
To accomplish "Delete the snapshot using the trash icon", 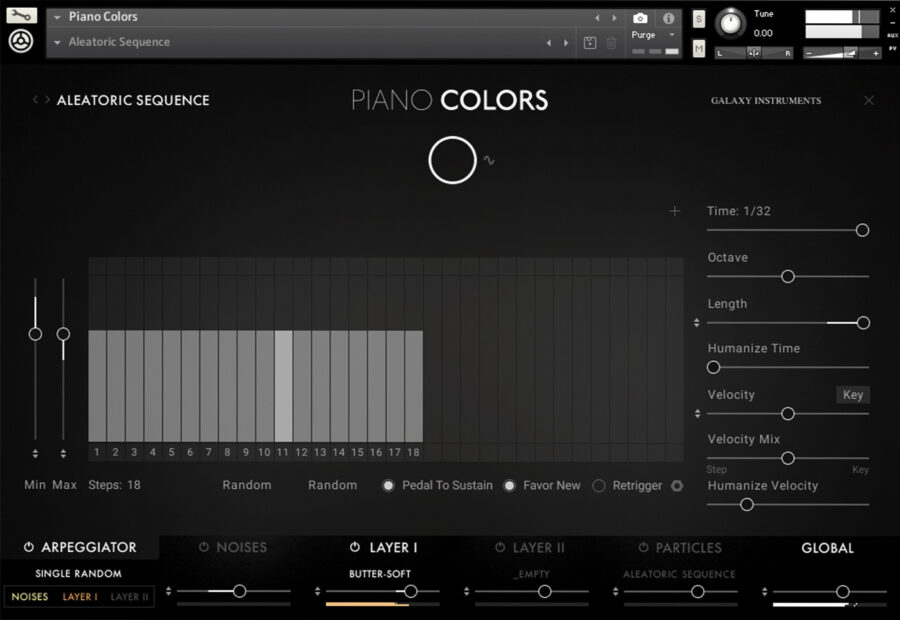I will pos(611,42).
